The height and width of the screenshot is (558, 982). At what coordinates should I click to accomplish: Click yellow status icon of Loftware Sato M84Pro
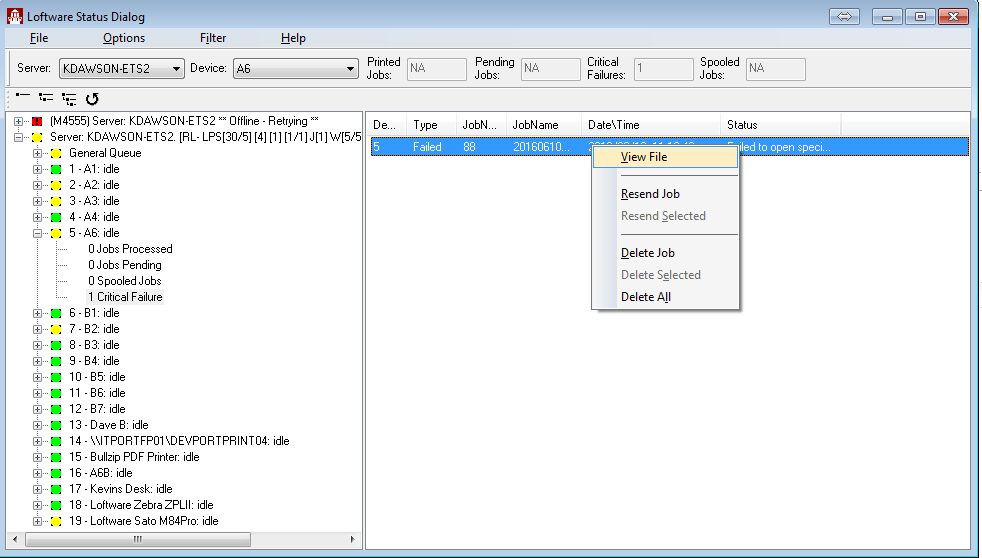click(x=56, y=521)
